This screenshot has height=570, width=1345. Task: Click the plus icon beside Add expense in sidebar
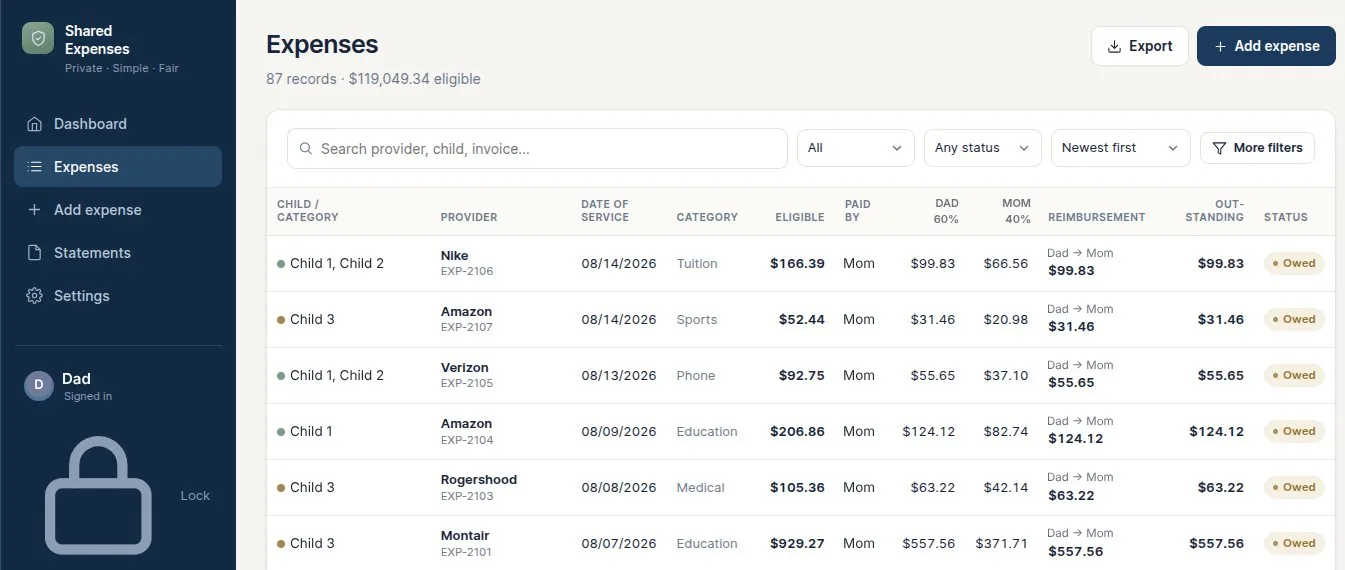(x=35, y=210)
